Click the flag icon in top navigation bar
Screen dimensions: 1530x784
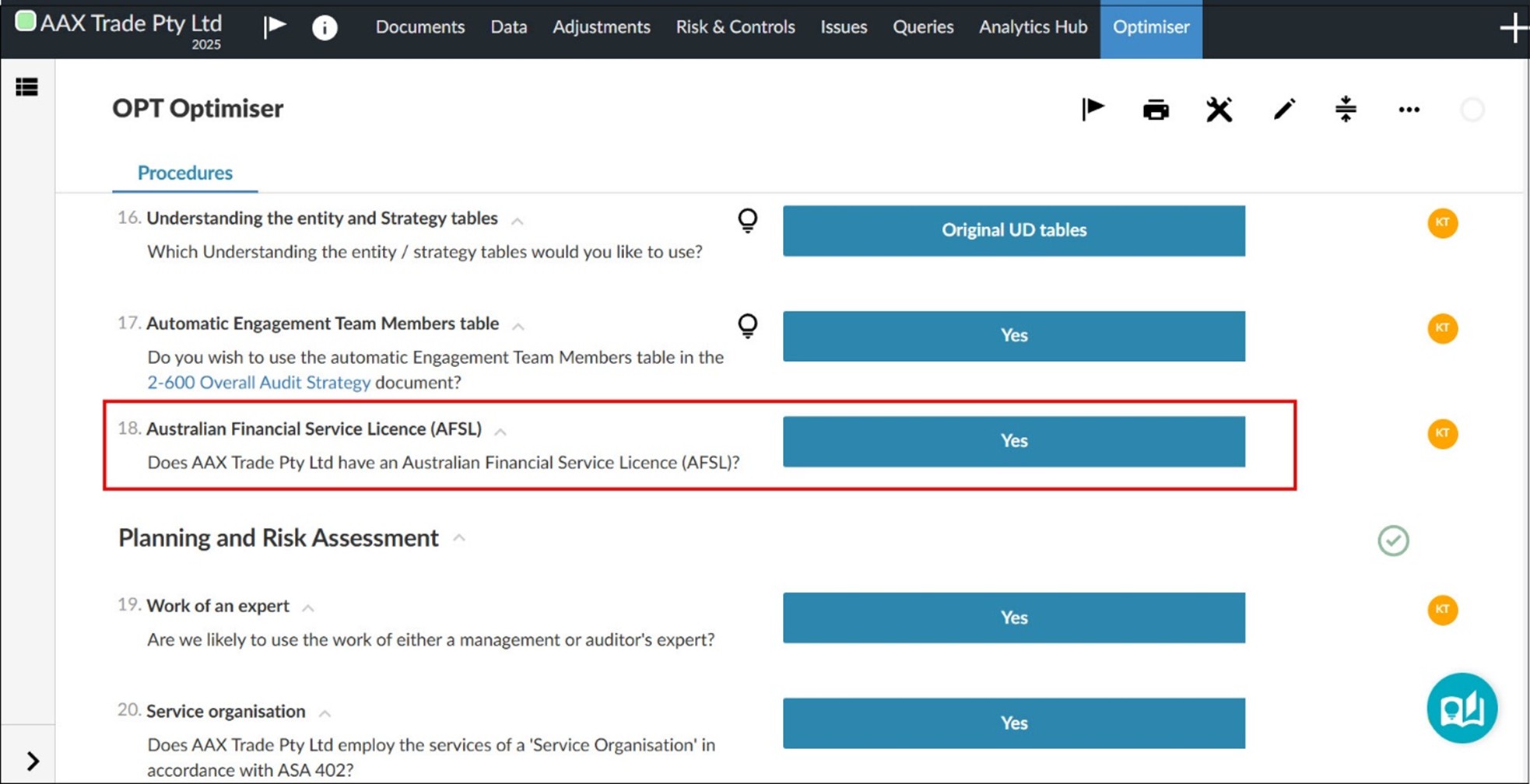pyautogui.click(x=275, y=27)
